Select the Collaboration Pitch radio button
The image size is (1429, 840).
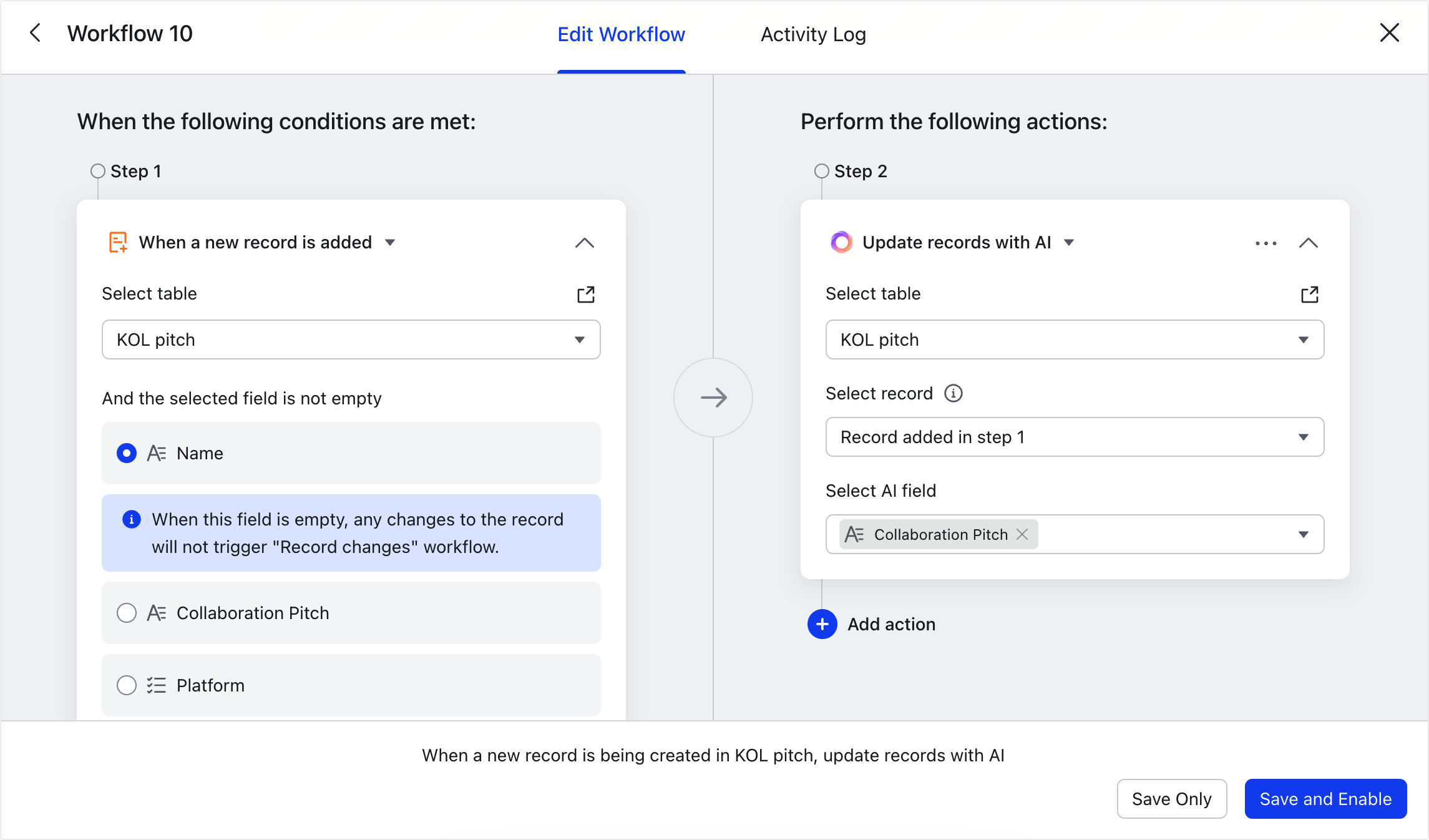[x=127, y=613]
